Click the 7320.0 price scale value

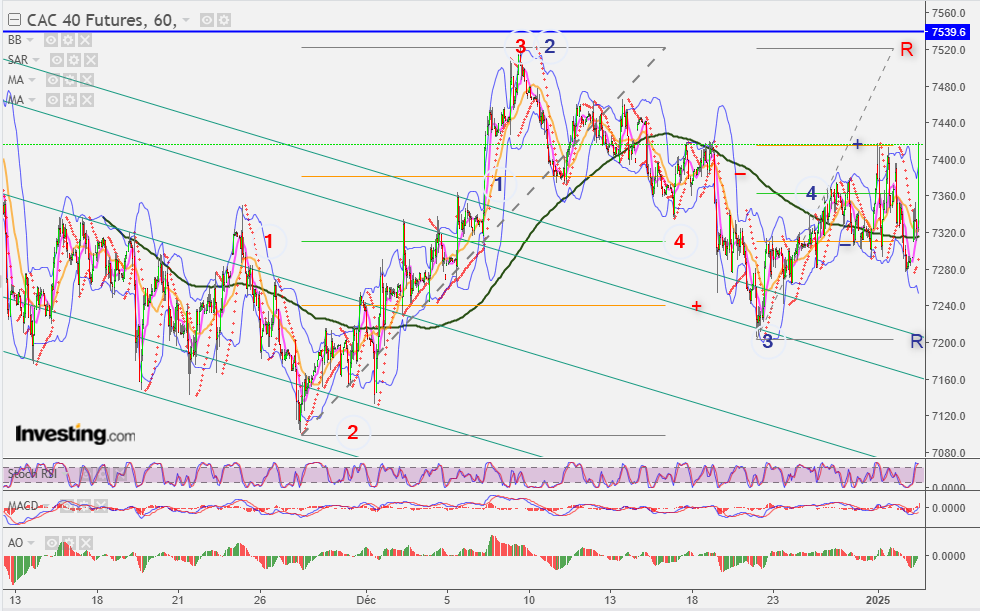(949, 233)
